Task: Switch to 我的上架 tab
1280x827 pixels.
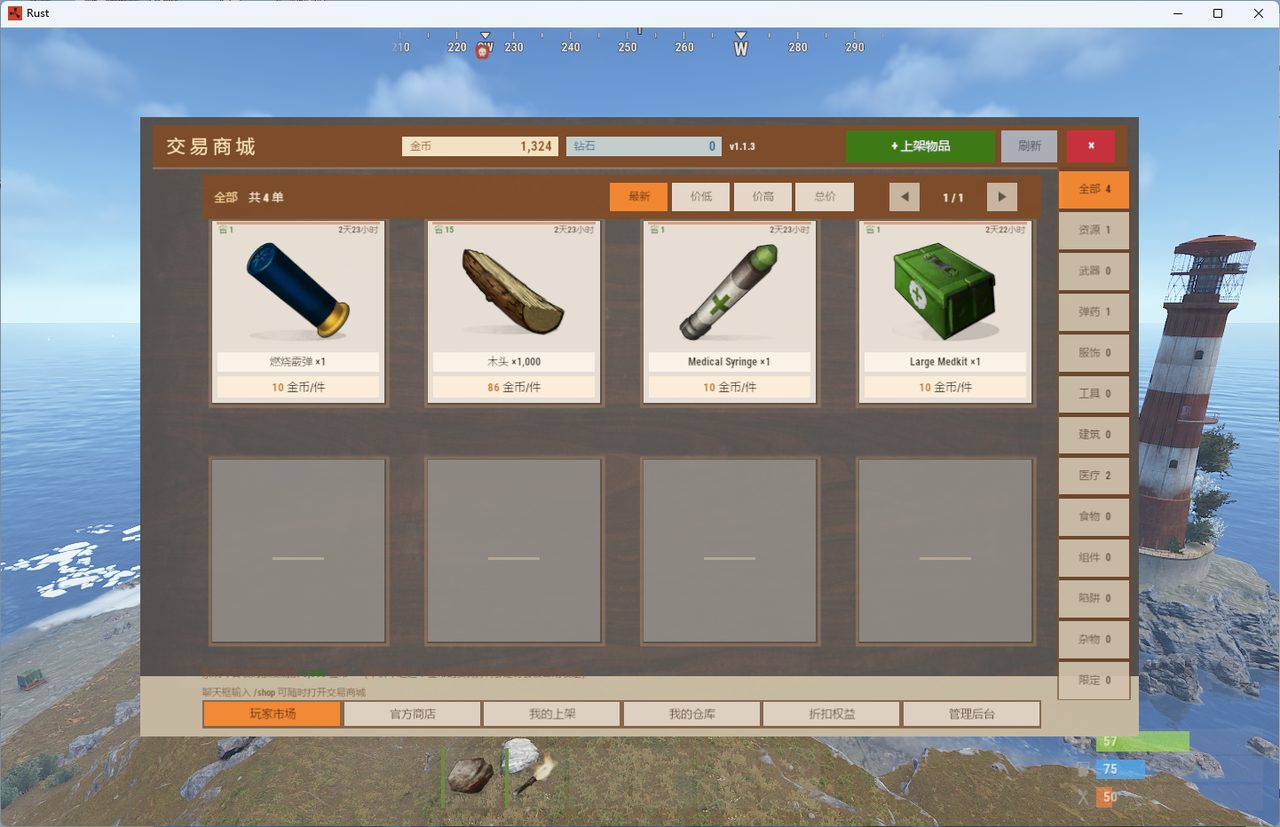Action: coord(552,714)
